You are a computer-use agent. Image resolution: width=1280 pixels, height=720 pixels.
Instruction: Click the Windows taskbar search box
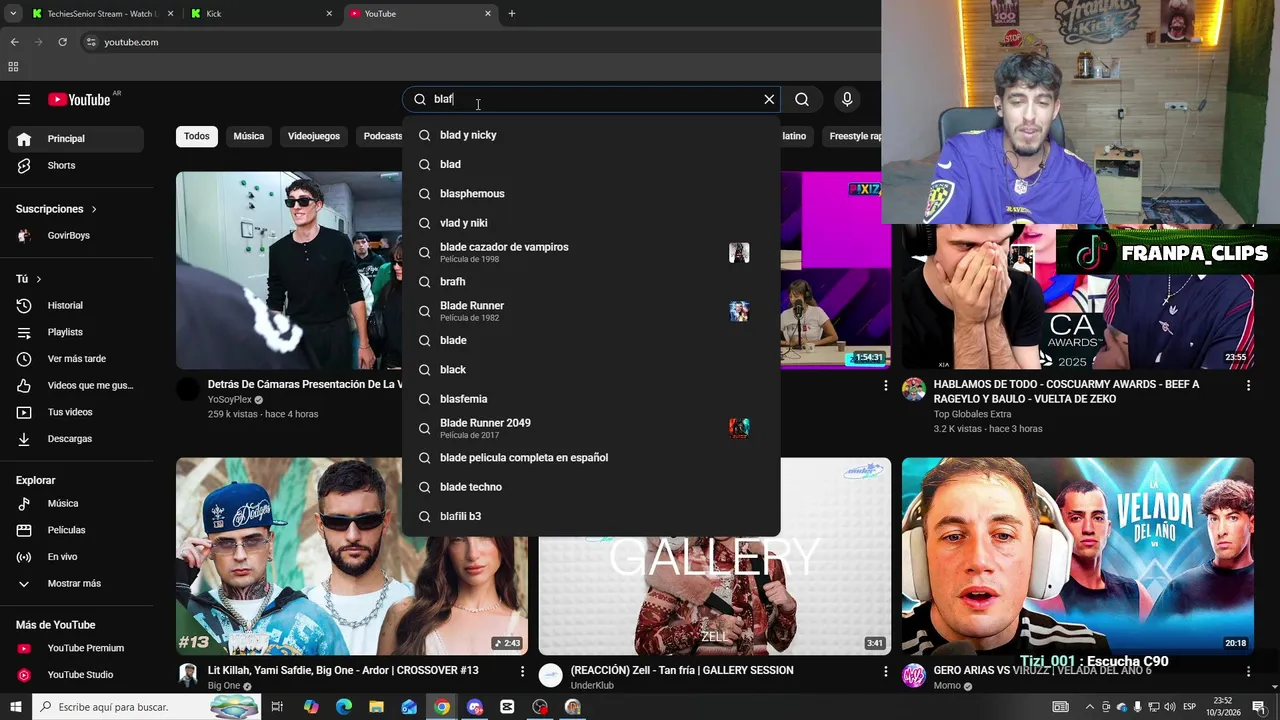(147, 707)
